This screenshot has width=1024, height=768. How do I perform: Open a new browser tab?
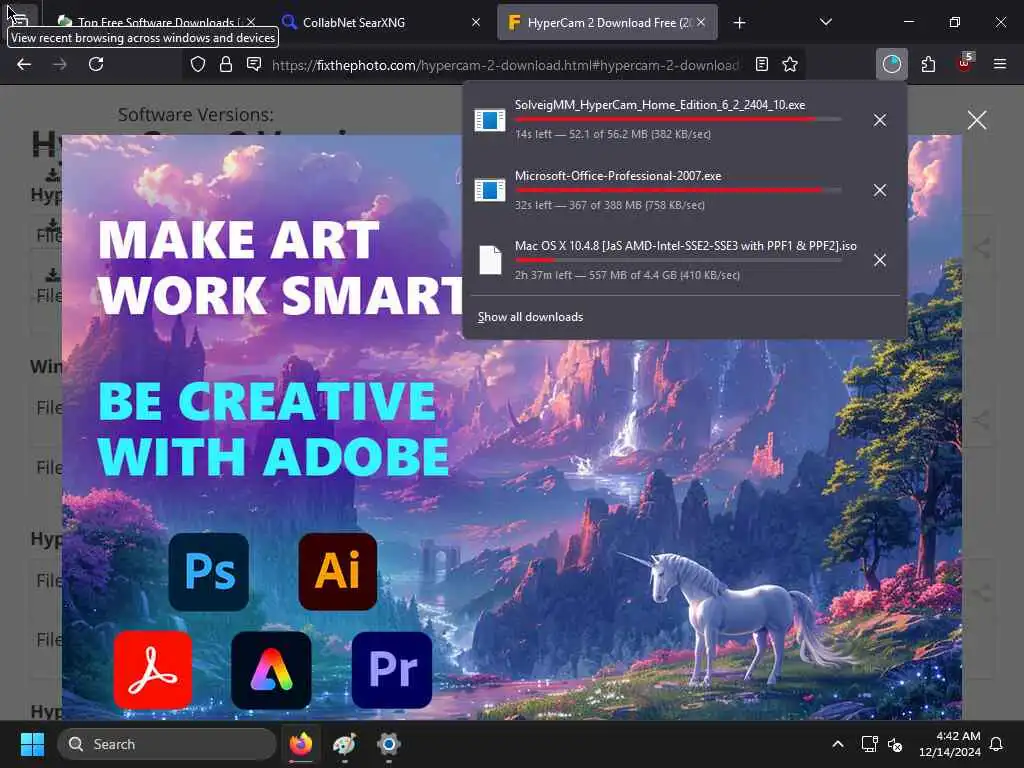coord(739,23)
